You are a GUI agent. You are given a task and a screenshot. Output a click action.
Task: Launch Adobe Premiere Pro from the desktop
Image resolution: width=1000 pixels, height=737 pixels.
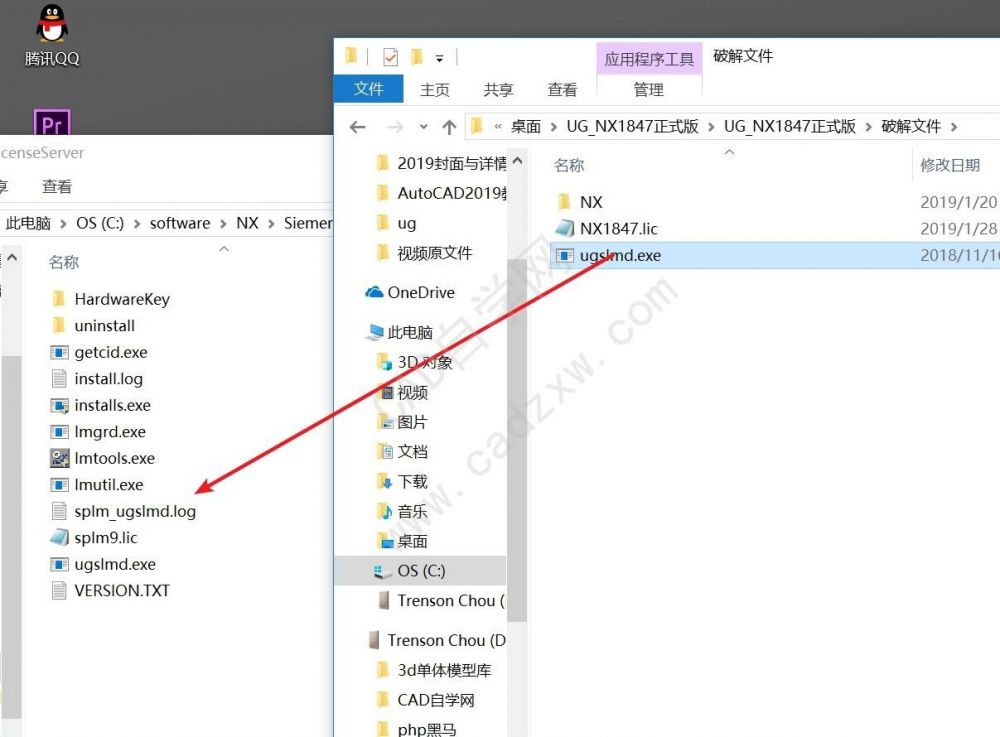click(x=52, y=122)
